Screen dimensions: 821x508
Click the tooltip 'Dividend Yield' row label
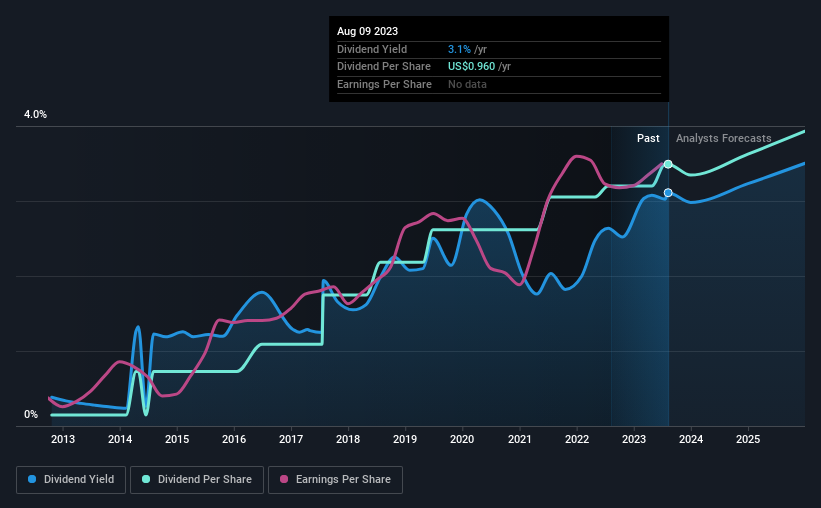372,49
